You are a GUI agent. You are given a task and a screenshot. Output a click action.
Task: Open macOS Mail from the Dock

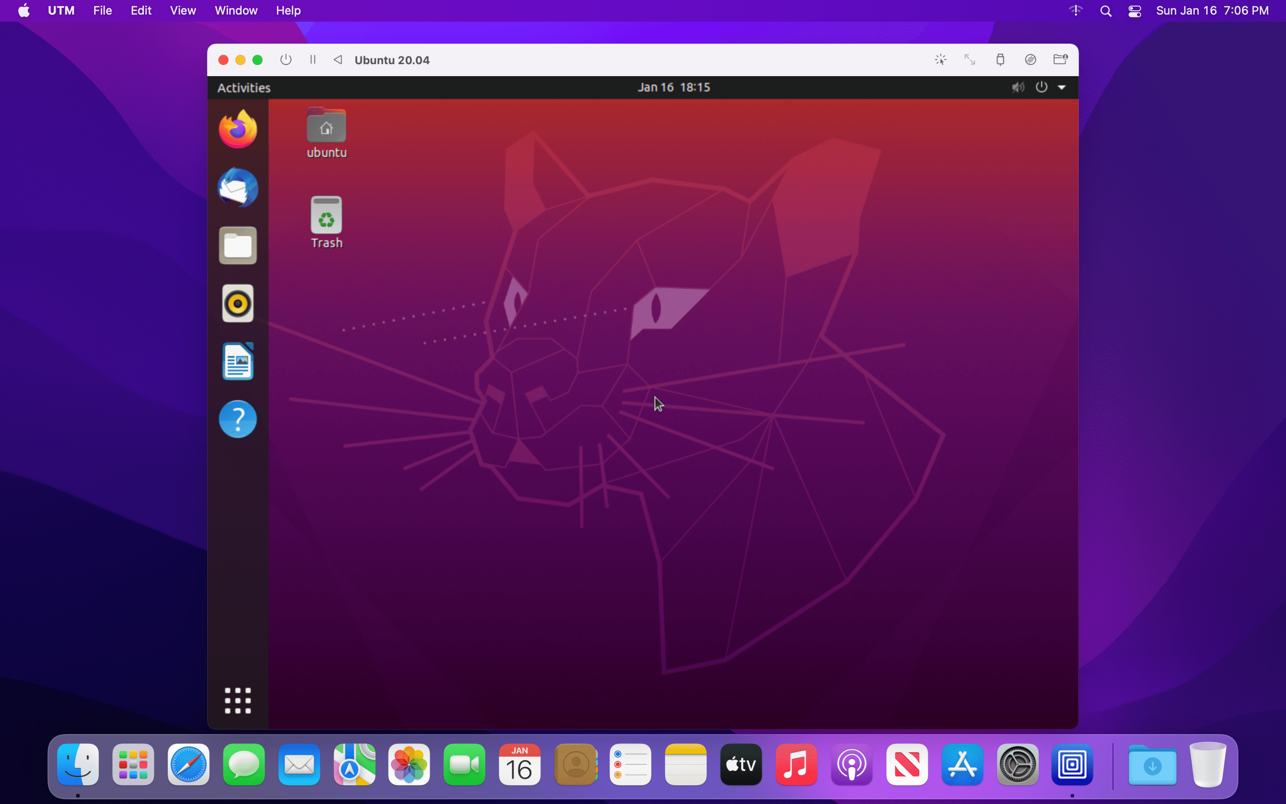(x=299, y=765)
